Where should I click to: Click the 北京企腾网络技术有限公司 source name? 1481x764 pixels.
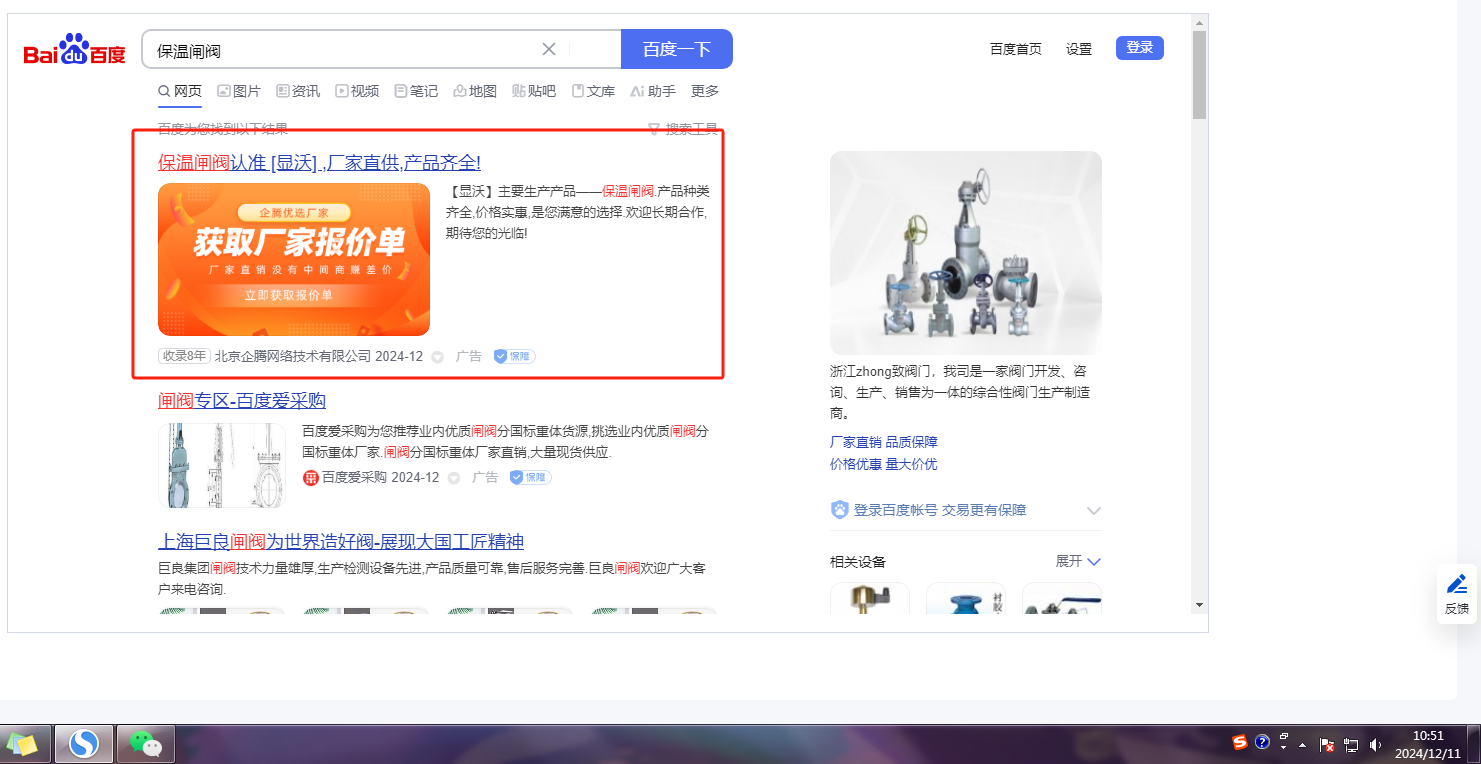pos(293,357)
